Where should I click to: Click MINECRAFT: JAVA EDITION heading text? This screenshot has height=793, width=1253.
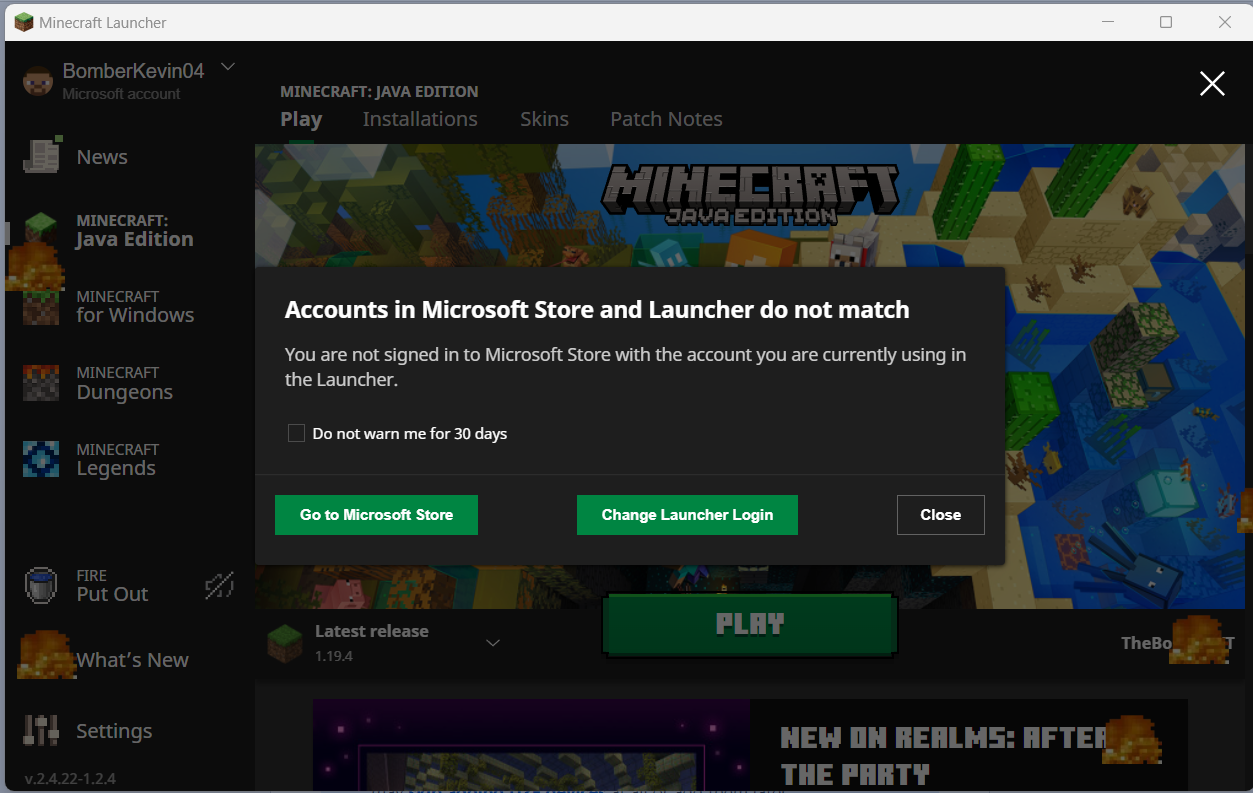click(379, 91)
